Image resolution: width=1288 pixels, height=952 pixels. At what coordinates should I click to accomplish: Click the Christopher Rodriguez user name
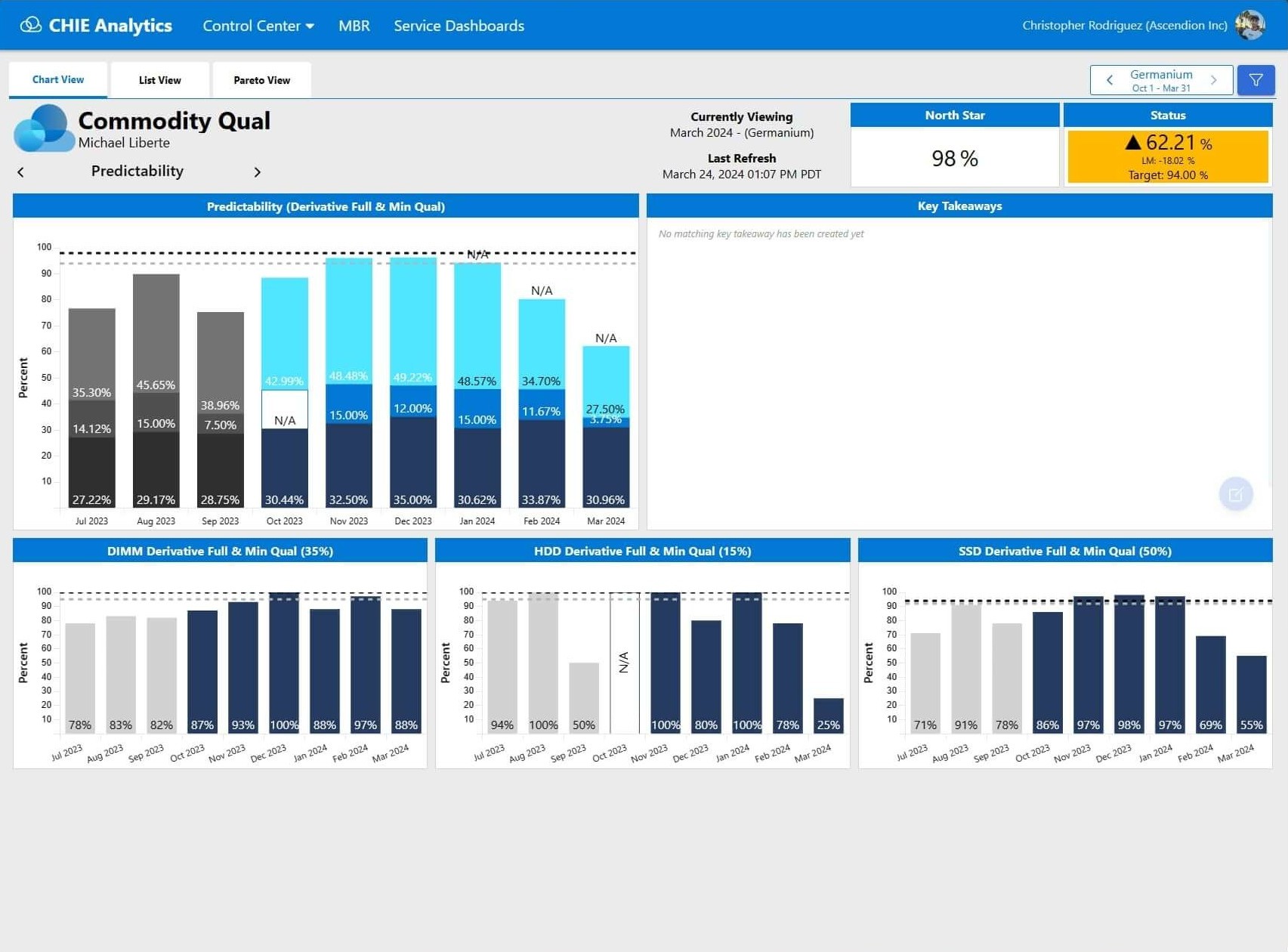tap(1124, 26)
